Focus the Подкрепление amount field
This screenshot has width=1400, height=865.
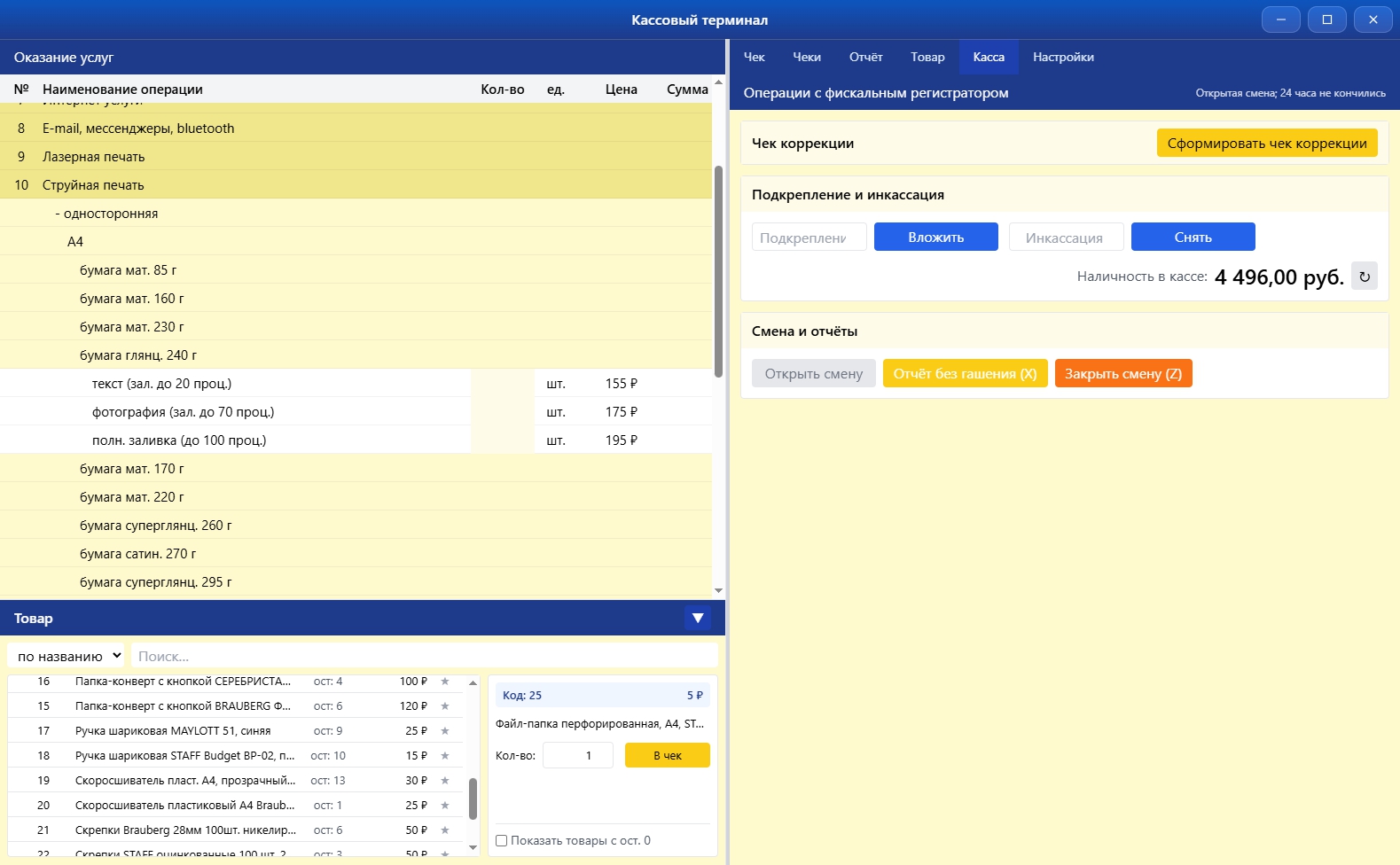point(809,237)
